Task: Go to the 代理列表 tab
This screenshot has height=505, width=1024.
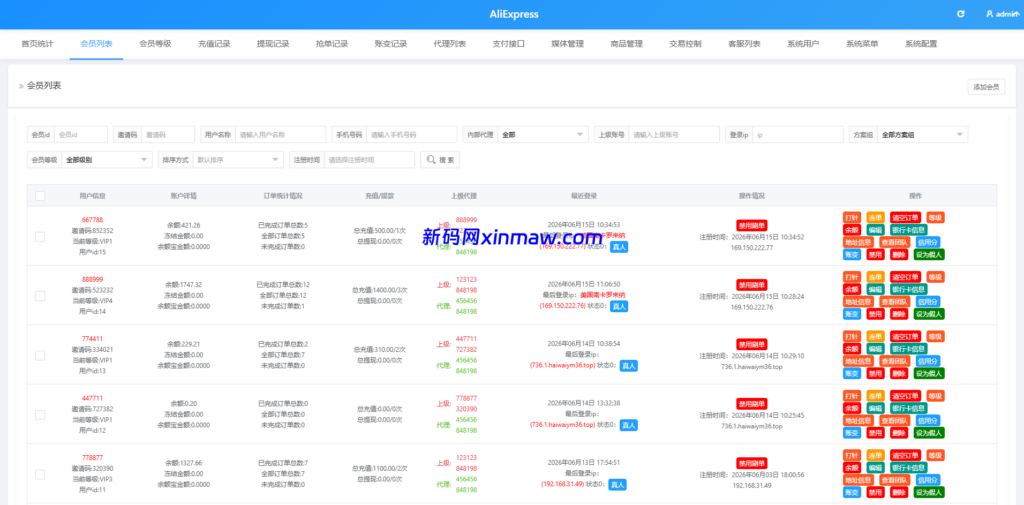Action: coord(449,44)
